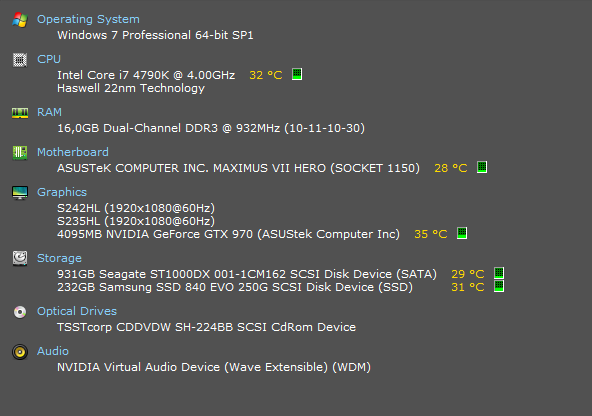Open the Operating System section link

coord(88,19)
